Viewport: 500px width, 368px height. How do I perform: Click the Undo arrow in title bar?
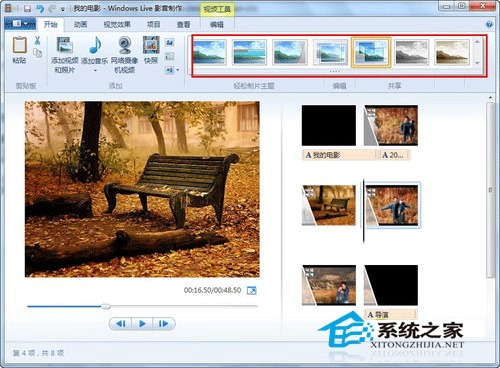point(40,8)
